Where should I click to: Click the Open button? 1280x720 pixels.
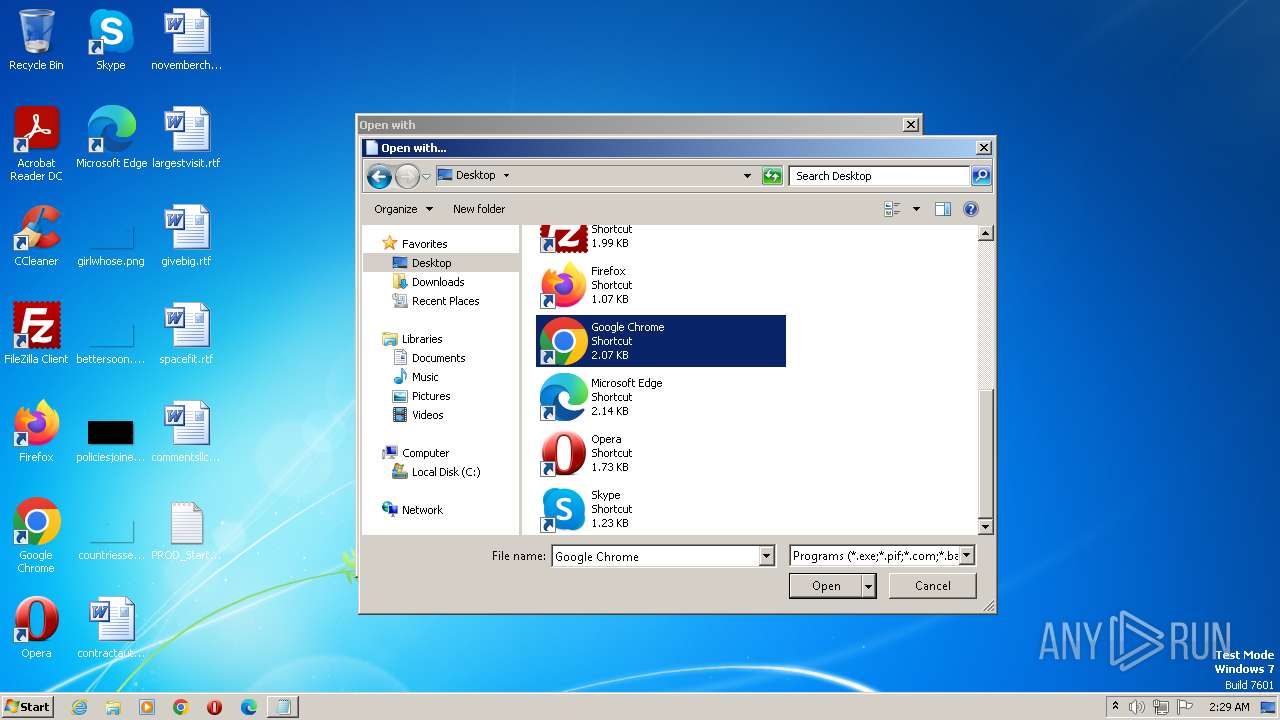coord(825,586)
